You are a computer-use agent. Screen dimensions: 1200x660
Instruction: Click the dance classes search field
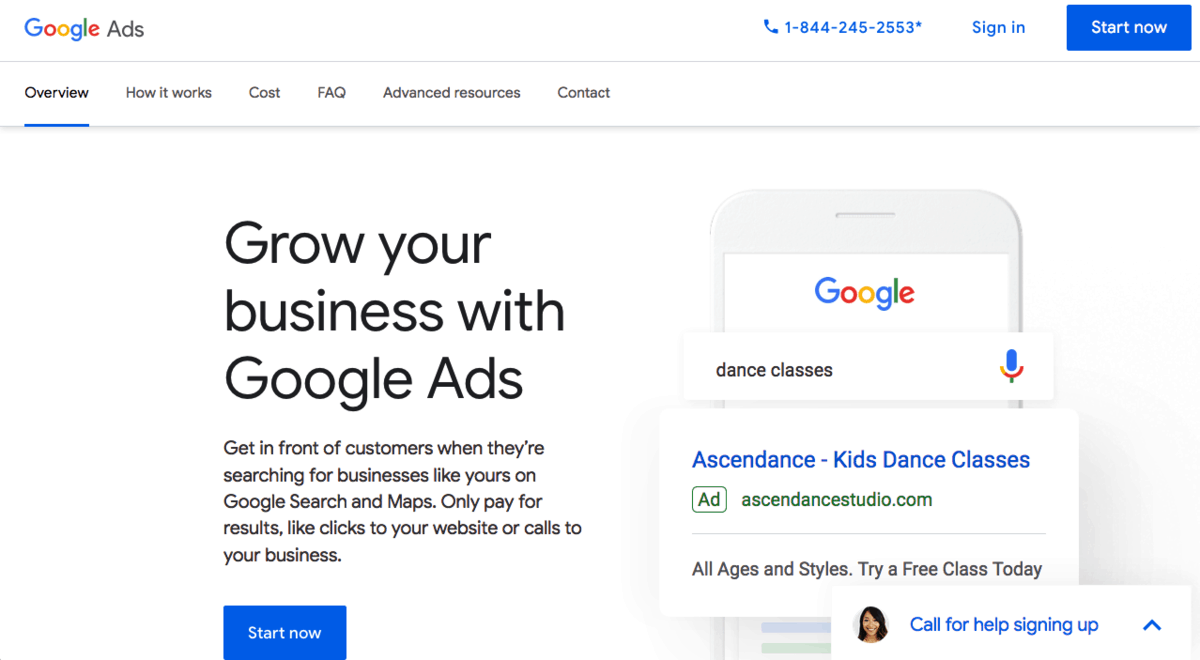868,368
